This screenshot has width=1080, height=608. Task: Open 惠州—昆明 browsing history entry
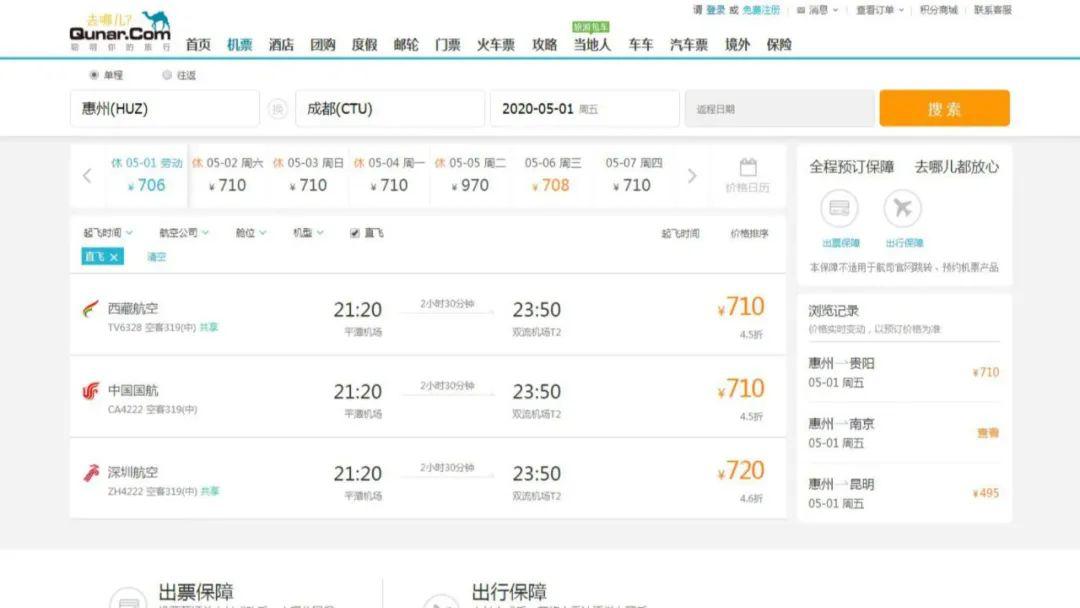tap(904, 494)
